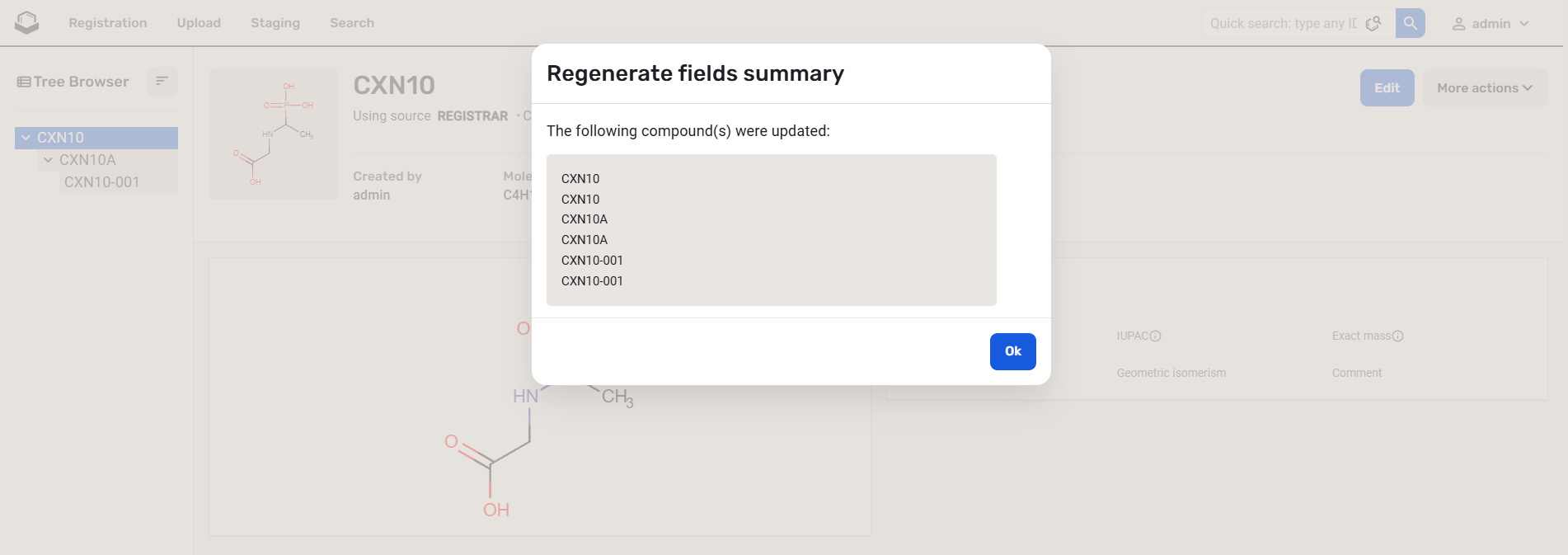This screenshot has height=555, width=1568.
Task: Click the Edit button
Action: (x=1387, y=88)
